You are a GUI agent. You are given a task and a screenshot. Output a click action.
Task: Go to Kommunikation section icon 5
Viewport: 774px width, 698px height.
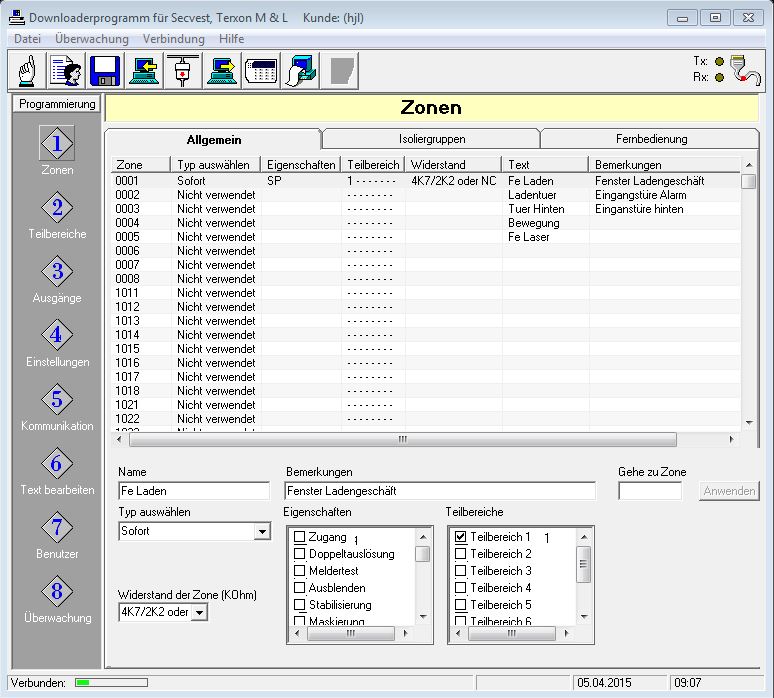tap(57, 400)
